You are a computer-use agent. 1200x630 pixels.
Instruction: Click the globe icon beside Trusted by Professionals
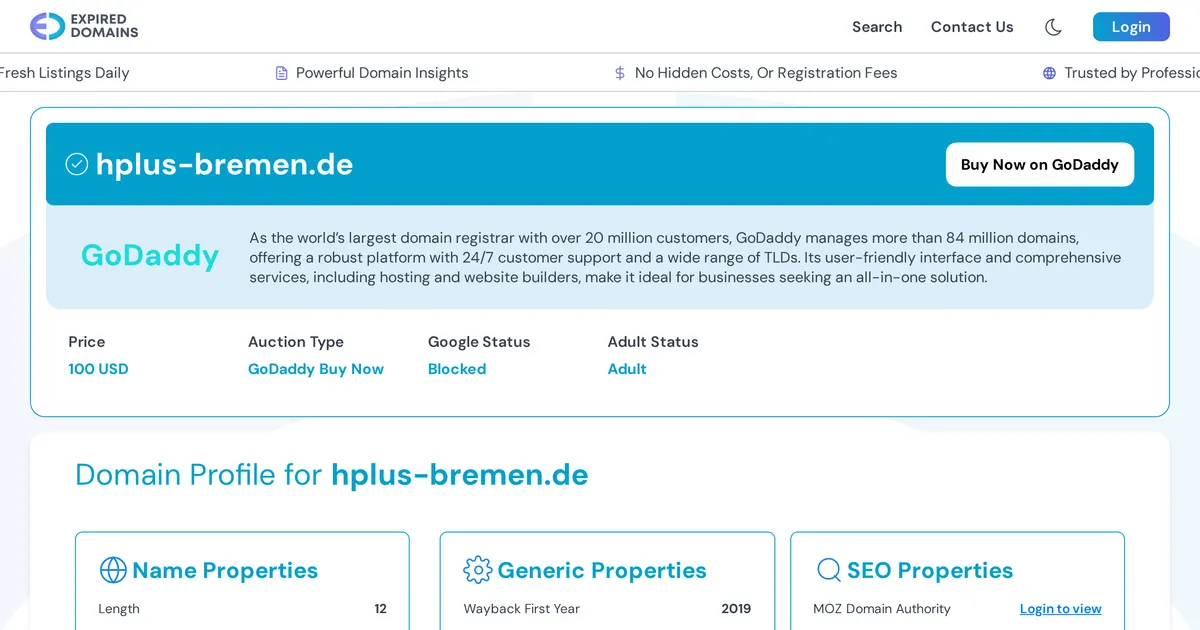click(1049, 73)
